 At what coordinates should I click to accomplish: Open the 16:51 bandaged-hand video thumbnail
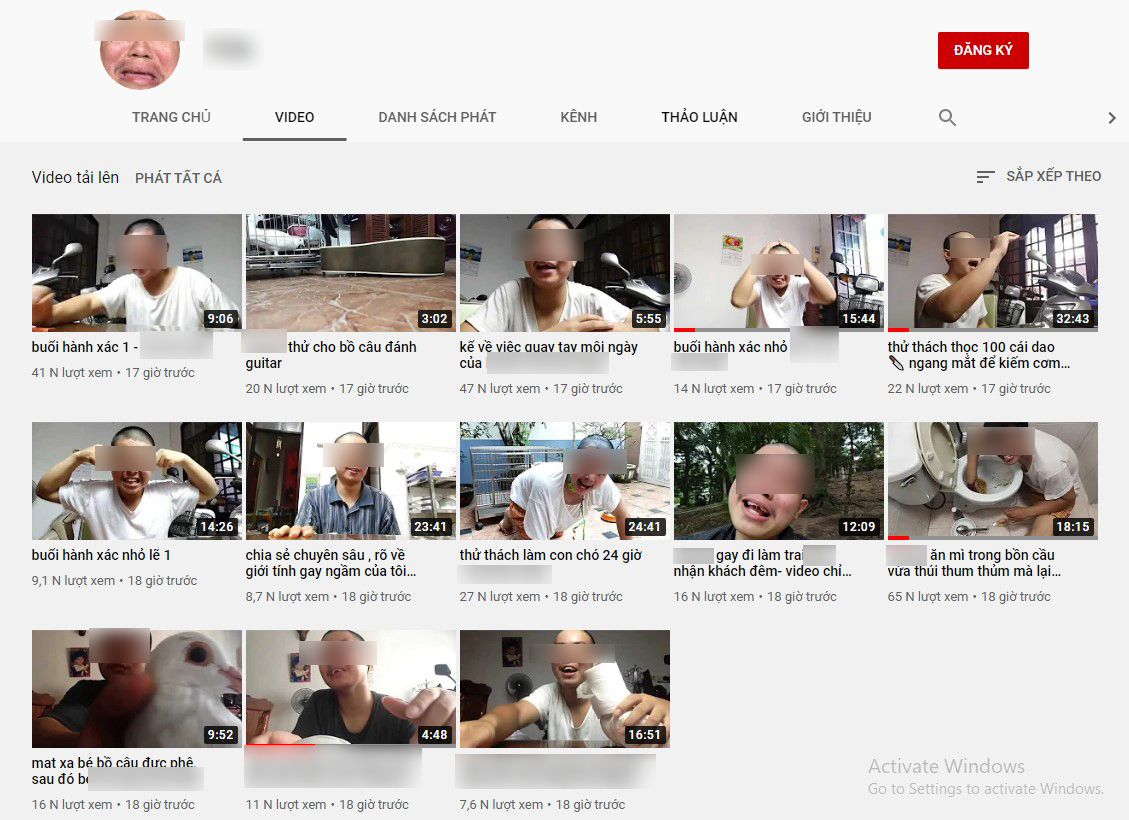click(x=564, y=688)
